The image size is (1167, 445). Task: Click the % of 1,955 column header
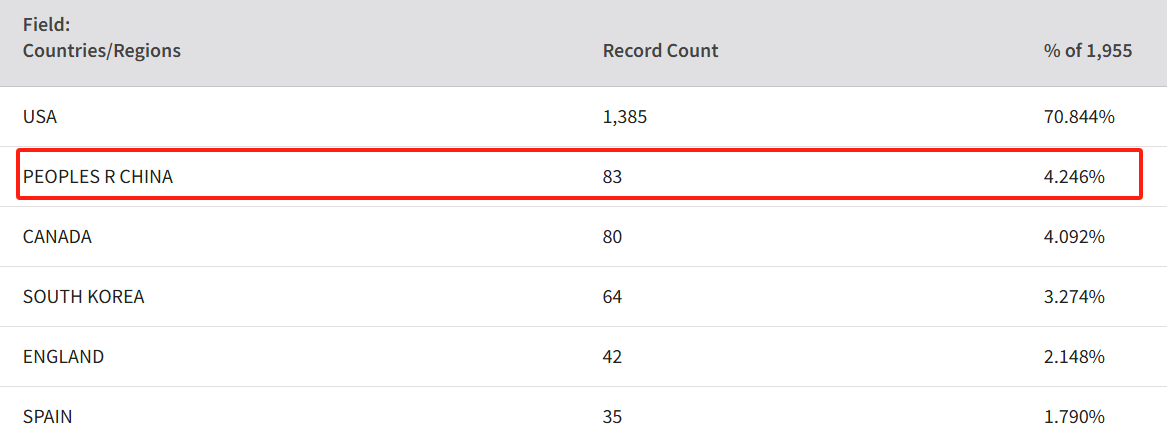click(x=1088, y=51)
